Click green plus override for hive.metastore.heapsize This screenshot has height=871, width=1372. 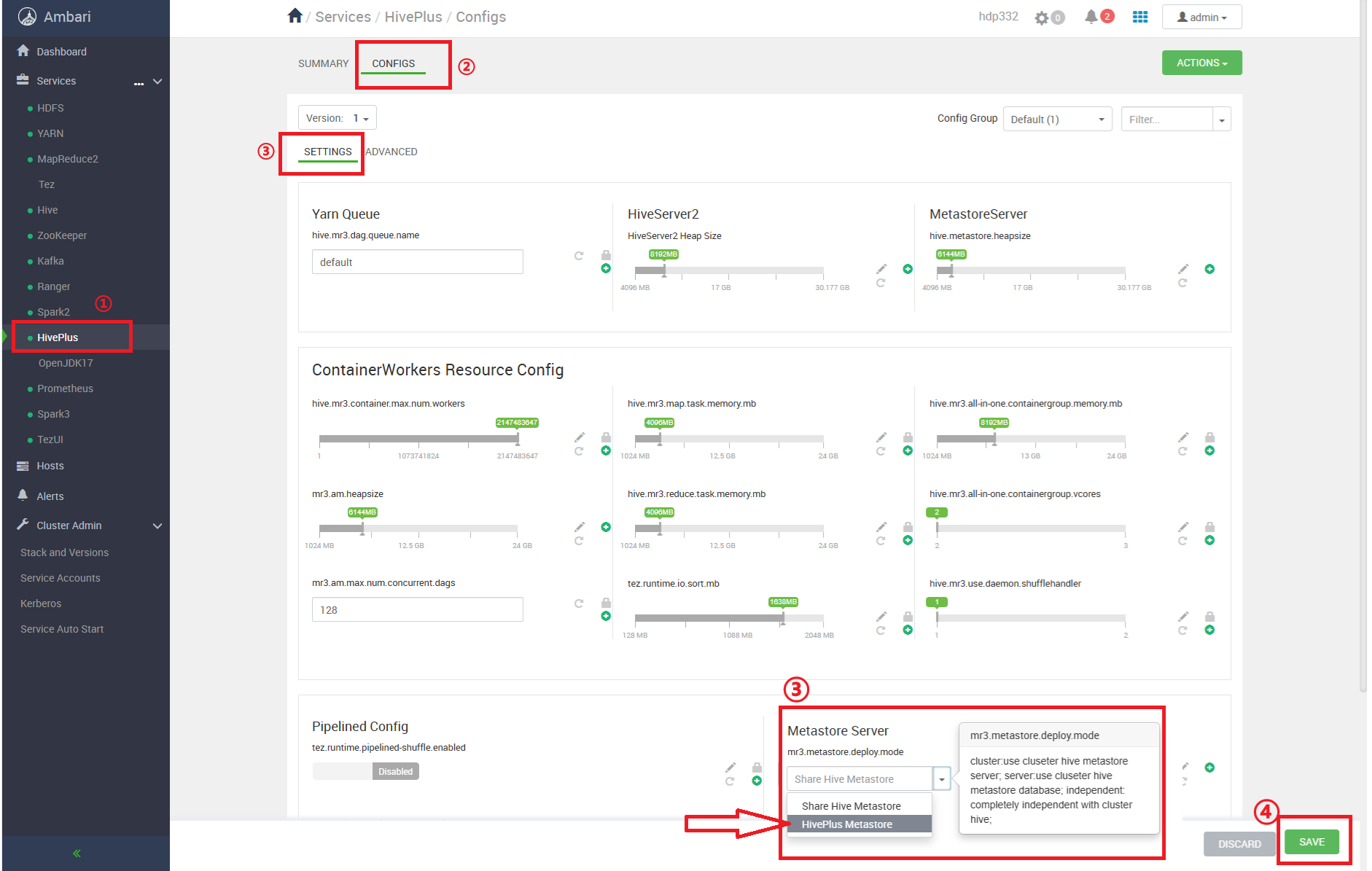pyautogui.click(x=1209, y=269)
